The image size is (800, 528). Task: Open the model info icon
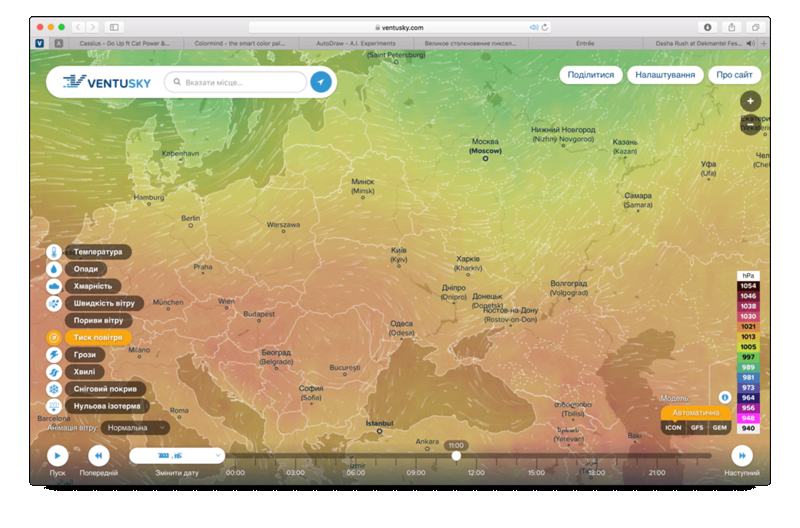click(725, 397)
